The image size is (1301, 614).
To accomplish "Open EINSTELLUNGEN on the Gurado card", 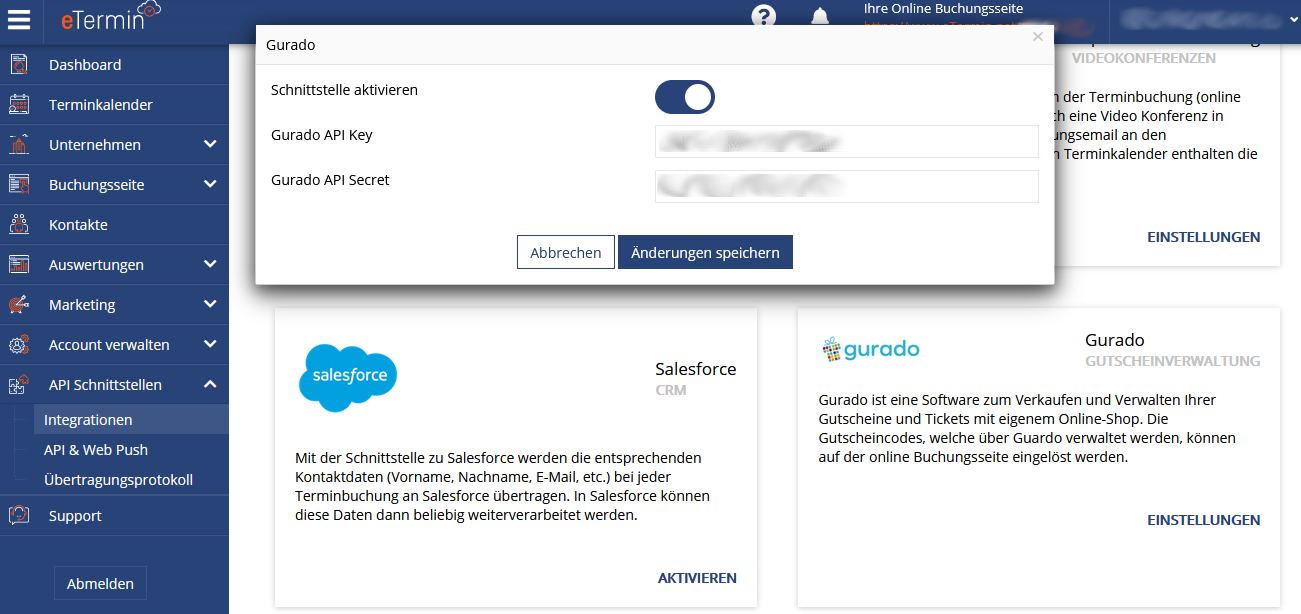I will (1204, 520).
